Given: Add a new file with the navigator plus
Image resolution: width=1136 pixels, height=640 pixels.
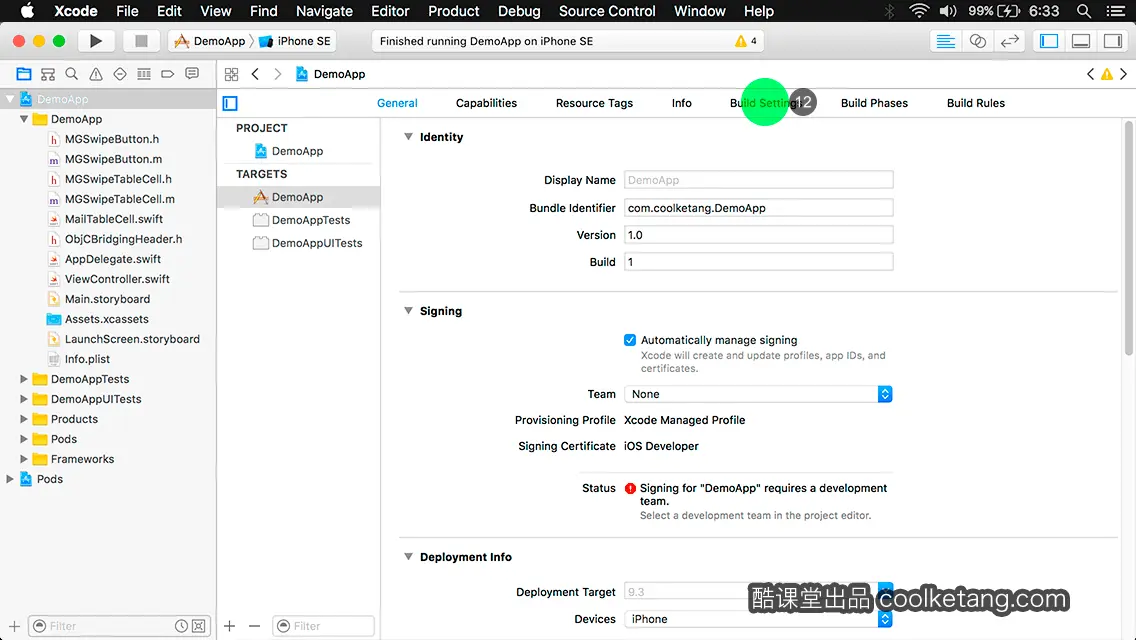Looking at the screenshot, I should click(14, 626).
